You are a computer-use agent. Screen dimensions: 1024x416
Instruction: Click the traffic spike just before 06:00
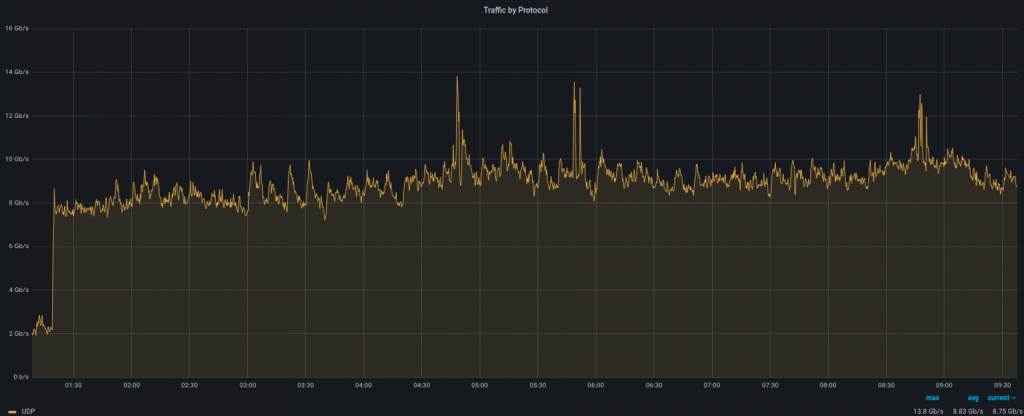575,86
